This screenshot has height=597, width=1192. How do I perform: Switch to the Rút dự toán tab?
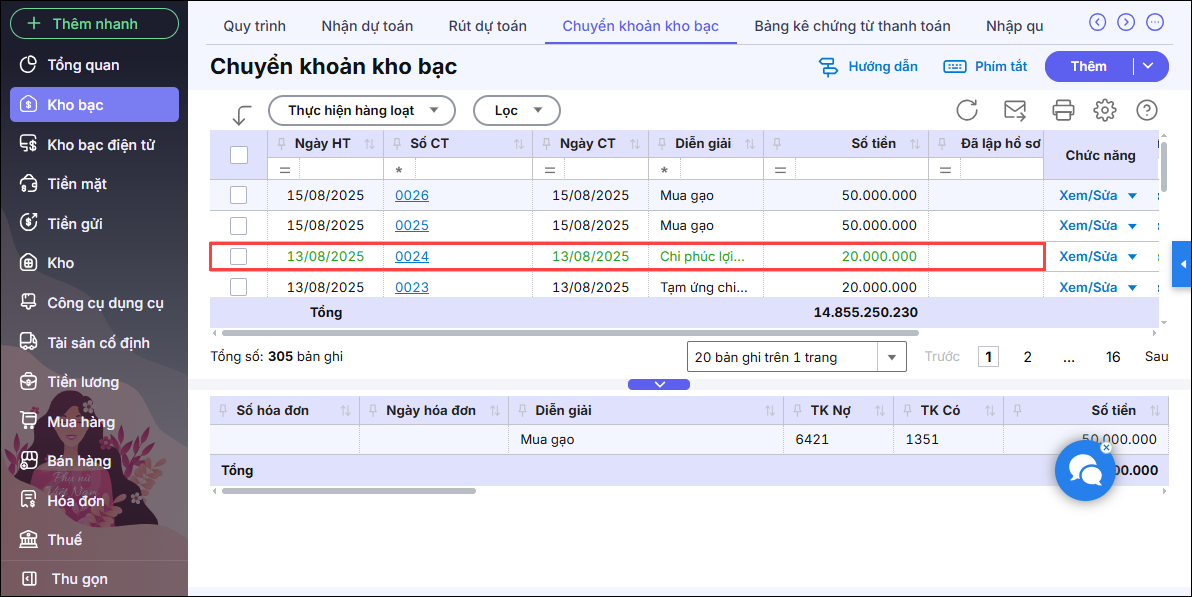click(x=487, y=26)
